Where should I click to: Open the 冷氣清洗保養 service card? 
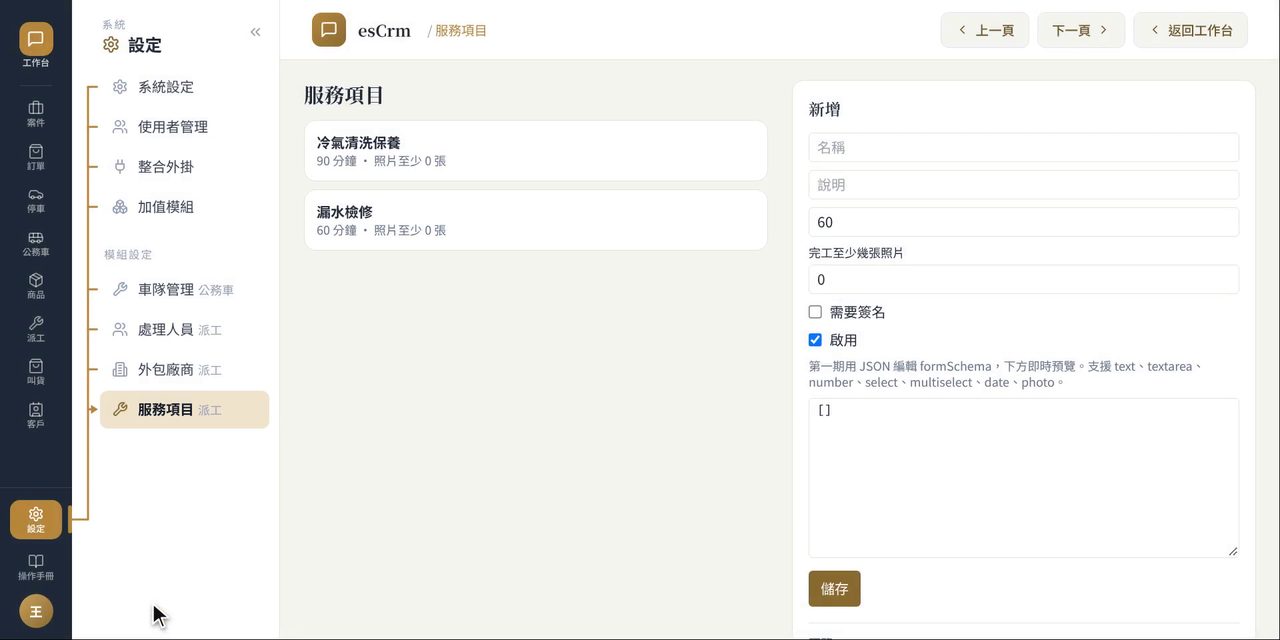pos(536,151)
